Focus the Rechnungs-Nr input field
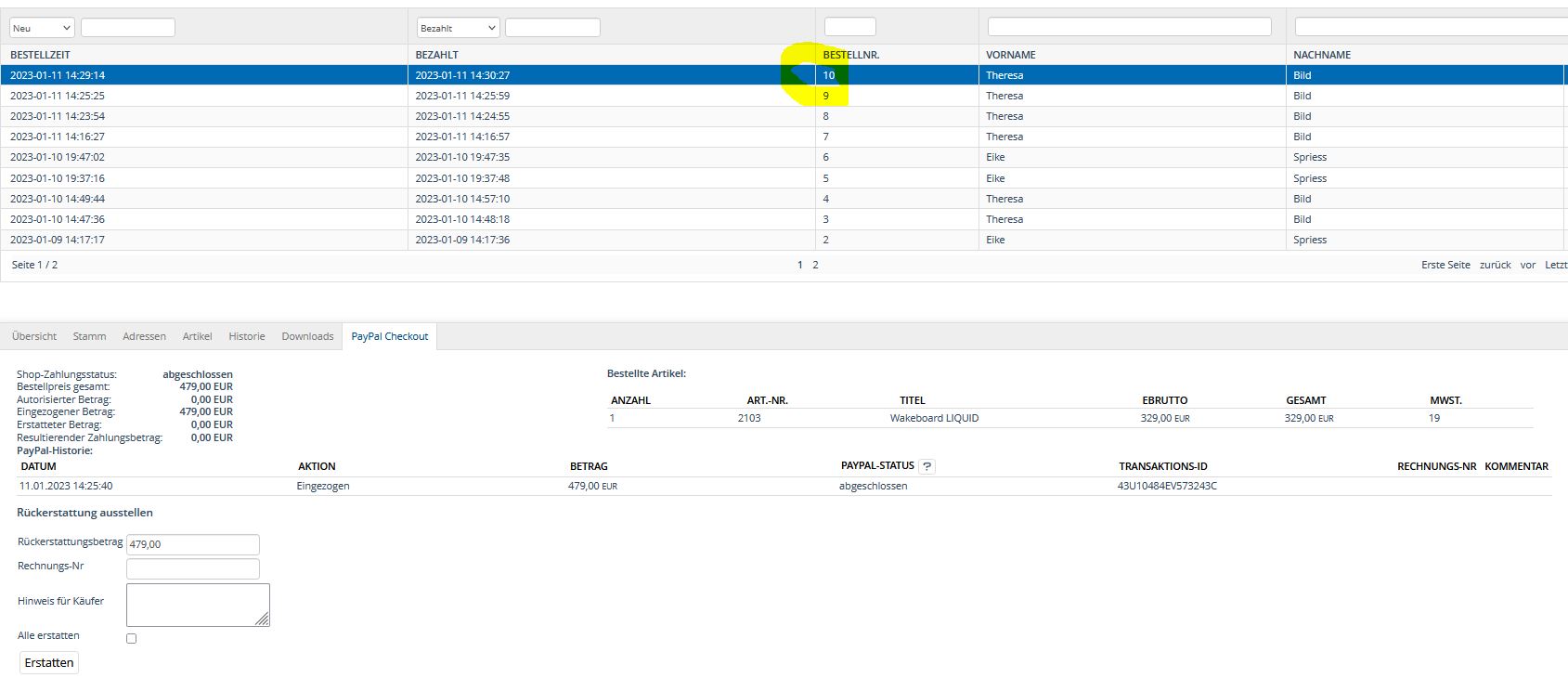This screenshot has width=1568, height=691. (192, 568)
